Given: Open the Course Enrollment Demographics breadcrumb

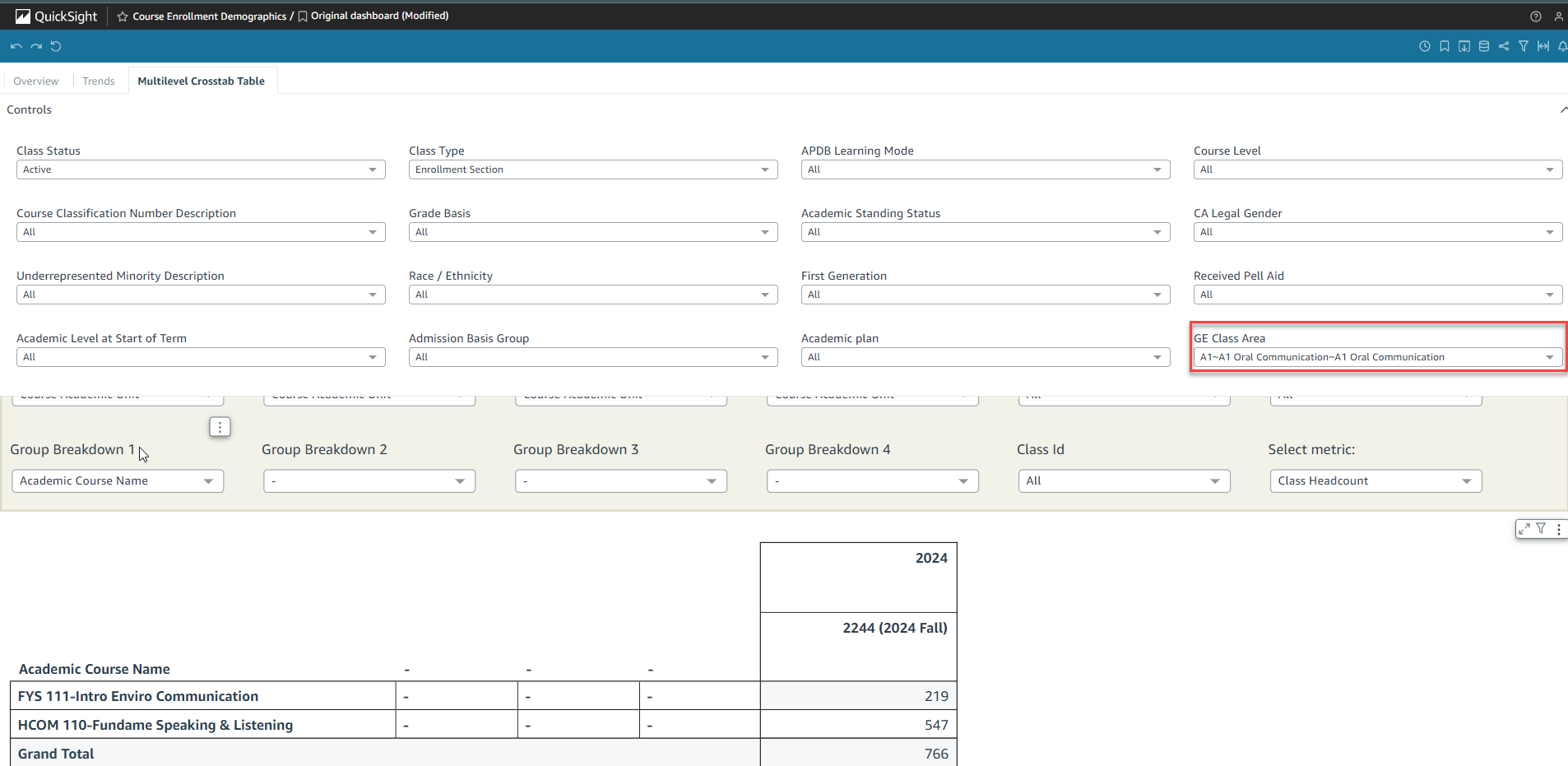Looking at the screenshot, I should 210,16.
